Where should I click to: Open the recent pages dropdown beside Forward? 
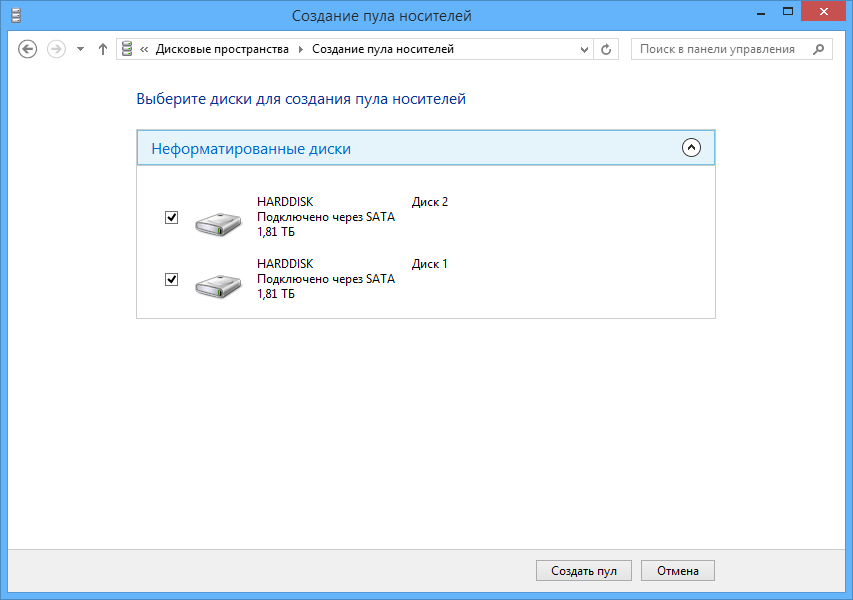(x=78, y=48)
